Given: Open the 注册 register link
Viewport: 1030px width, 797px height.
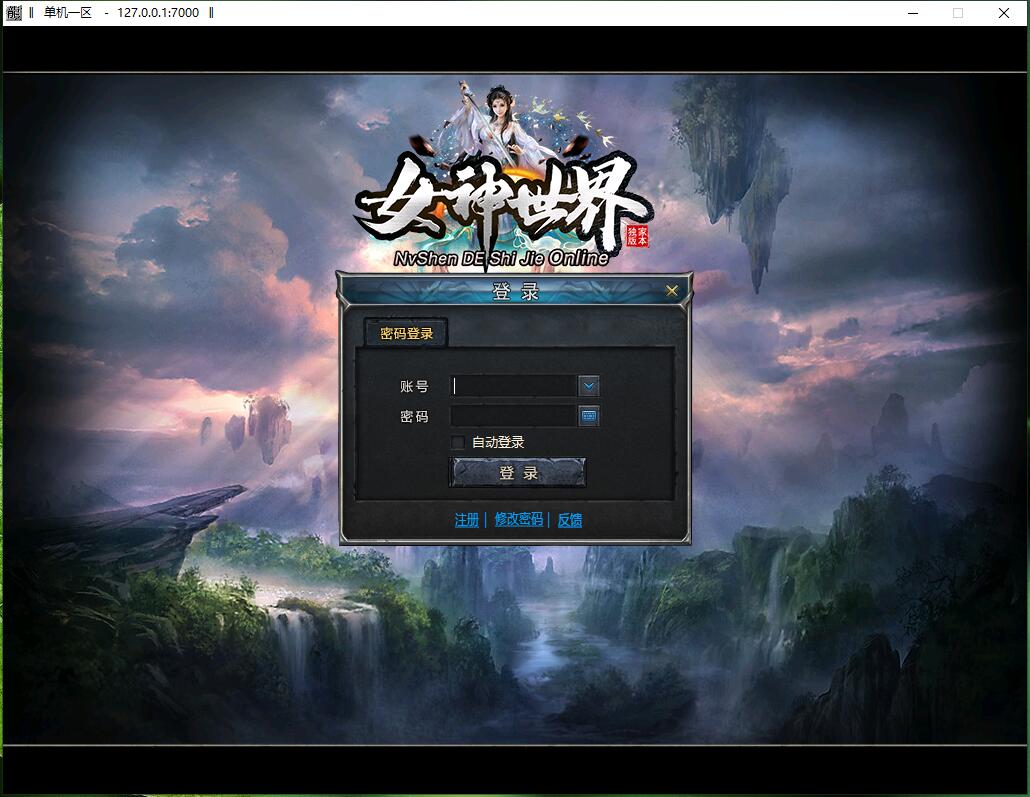Looking at the screenshot, I should 466,520.
